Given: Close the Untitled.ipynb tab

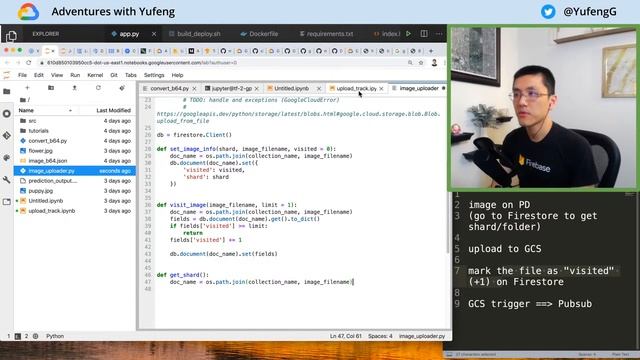Looking at the screenshot, I should pos(319,89).
